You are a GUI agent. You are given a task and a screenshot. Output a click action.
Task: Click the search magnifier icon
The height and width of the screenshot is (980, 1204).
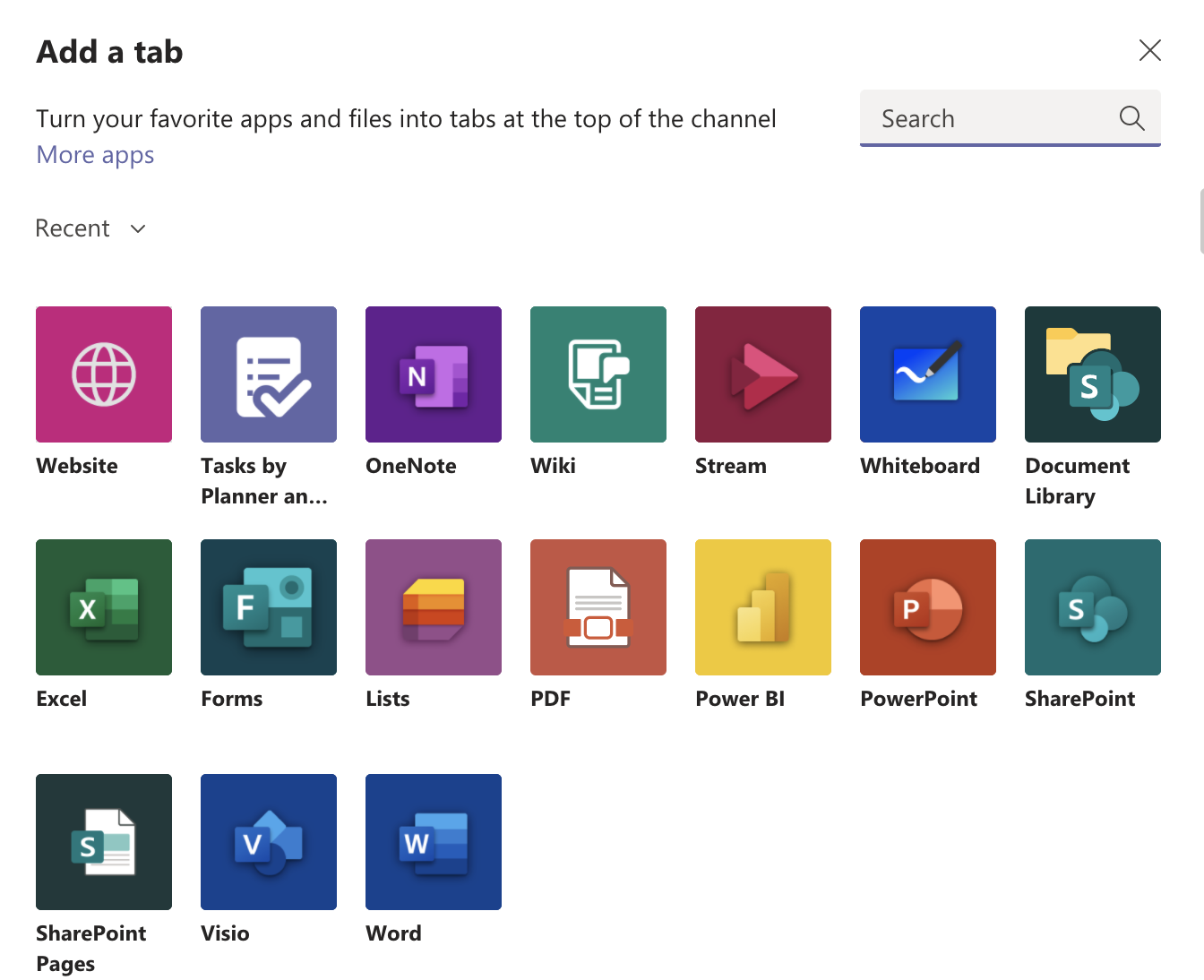(x=1132, y=118)
